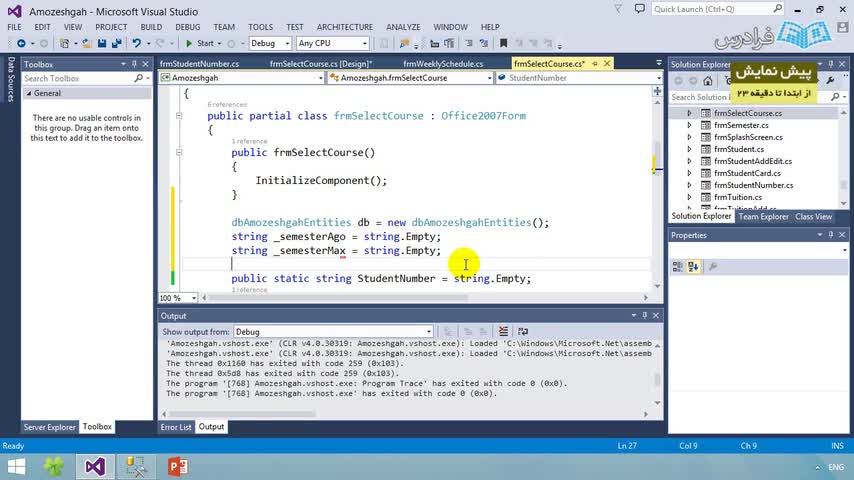854x480 pixels.
Task: Select frmSplashScreen.cs in Solution Explorer
Action: (748, 137)
